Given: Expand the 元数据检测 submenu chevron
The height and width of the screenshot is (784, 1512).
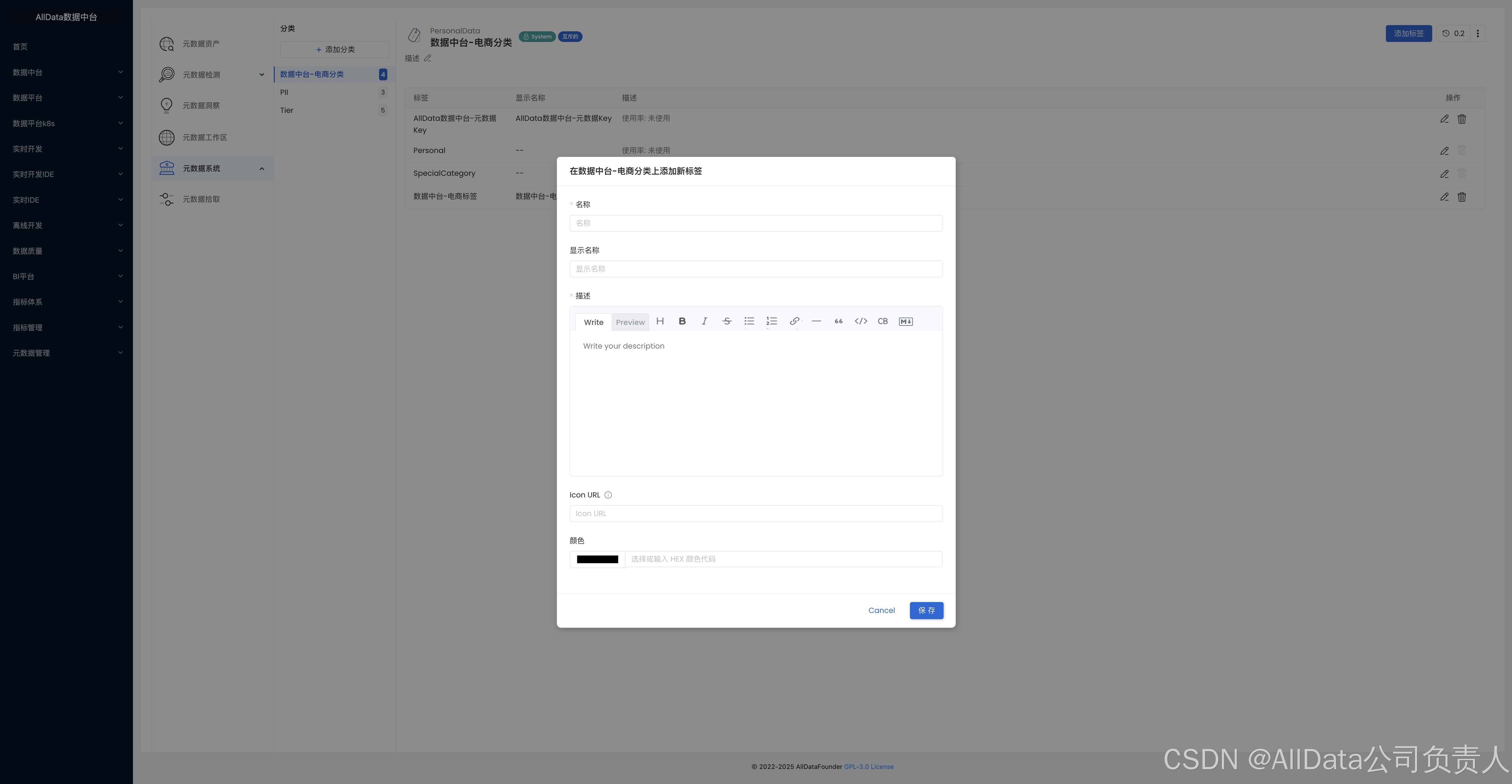Looking at the screenshot, I should tap(262, 74).
